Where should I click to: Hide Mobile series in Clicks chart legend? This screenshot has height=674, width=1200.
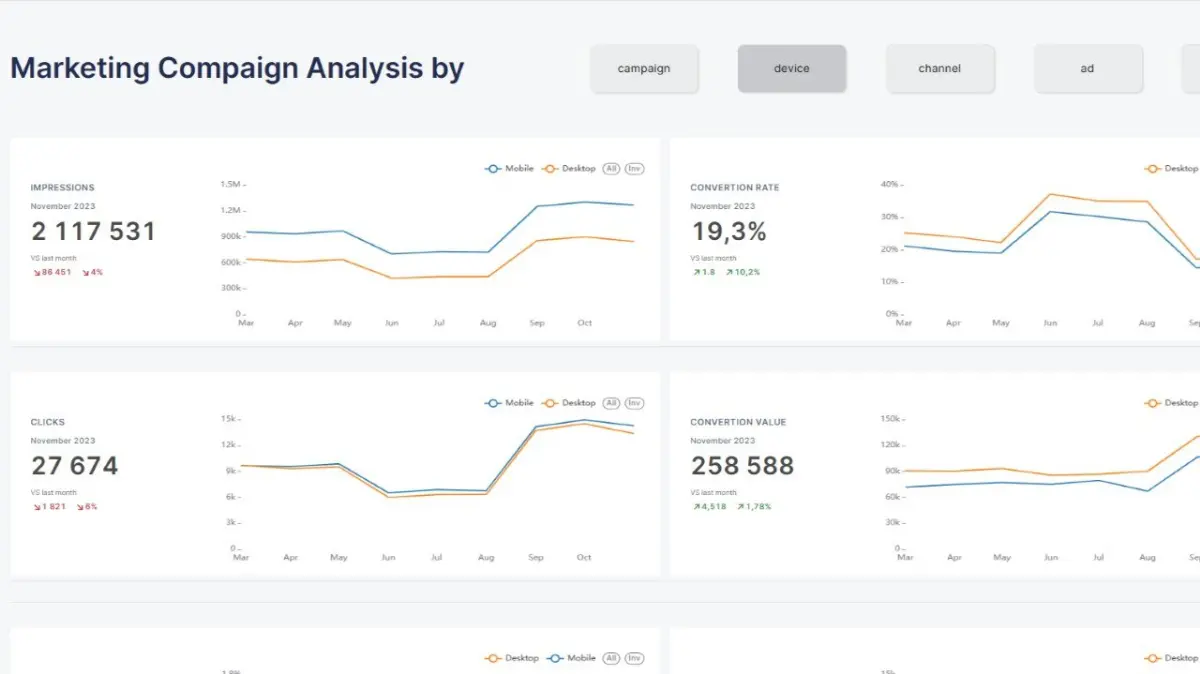click(510, 403)
